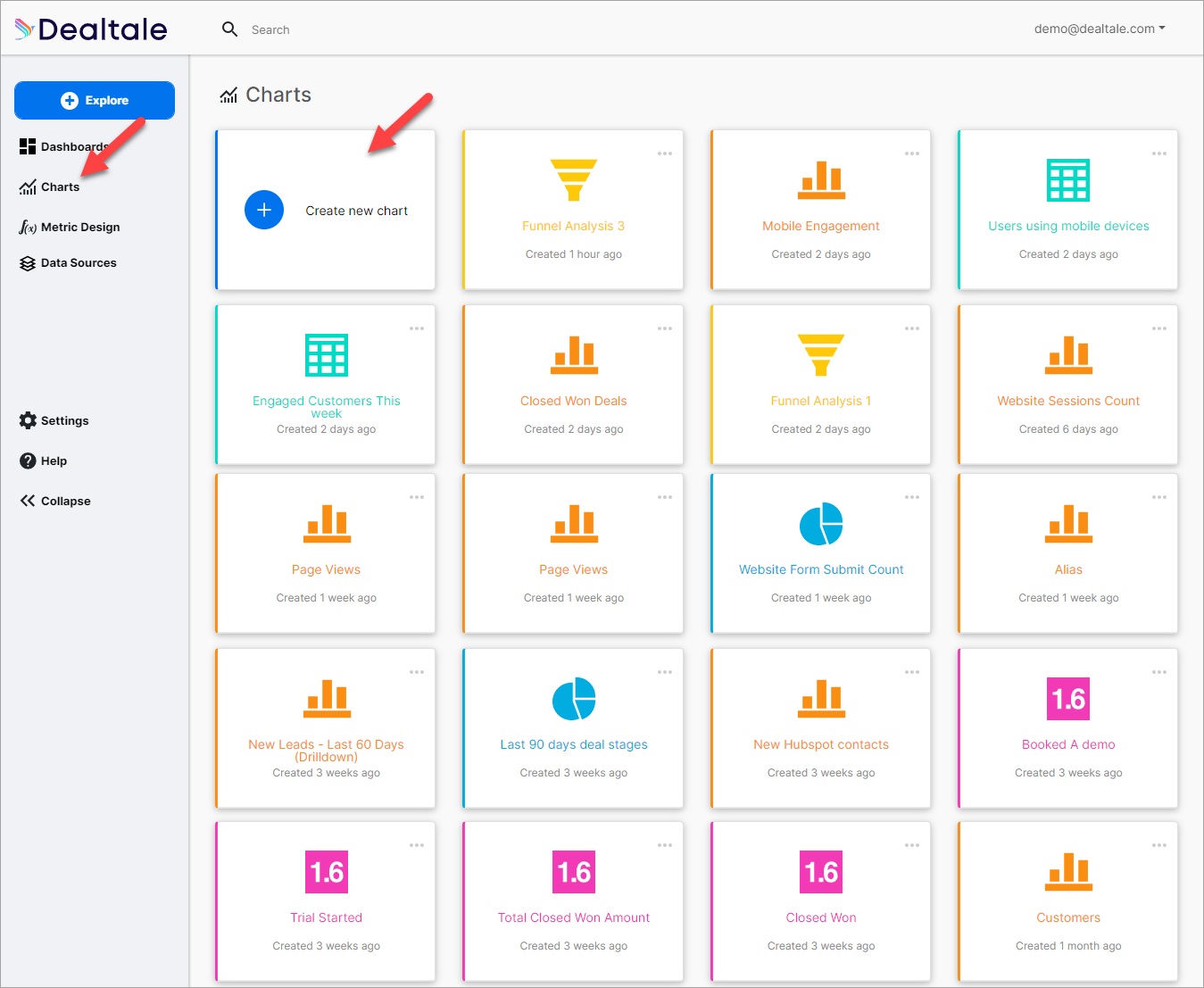Open the Booked A demo metric icon
Screen dimensions: 1204x988
pyautogui.click(x=1068, y=699)
